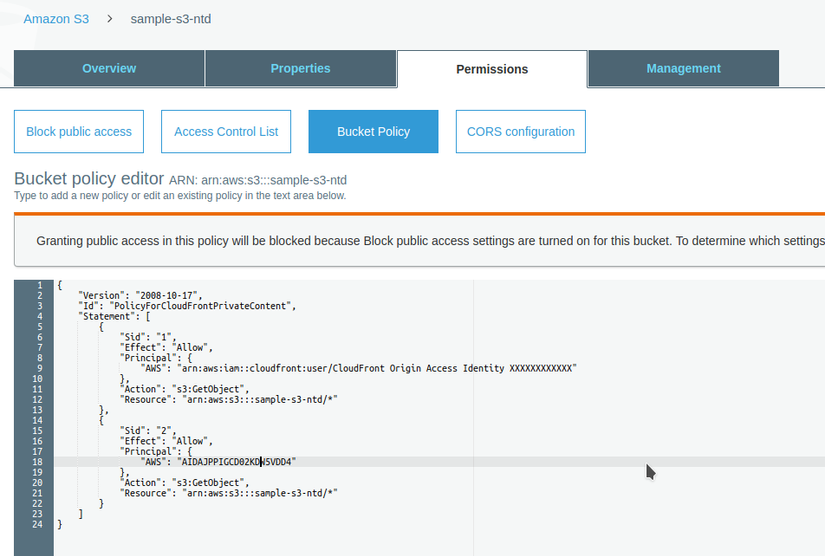Screen dimensions: 825x556
Task: Go to the Management tab
Action: (x=683, y=68)
